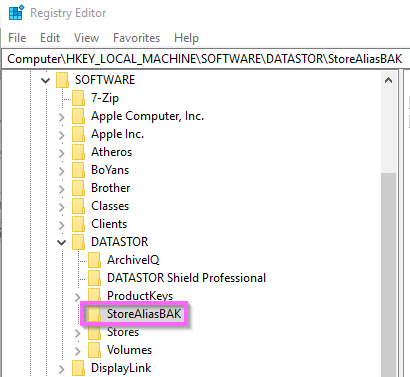Select the SOFTWARE key label
Screen dimensions: 410x377
point(105,80)
